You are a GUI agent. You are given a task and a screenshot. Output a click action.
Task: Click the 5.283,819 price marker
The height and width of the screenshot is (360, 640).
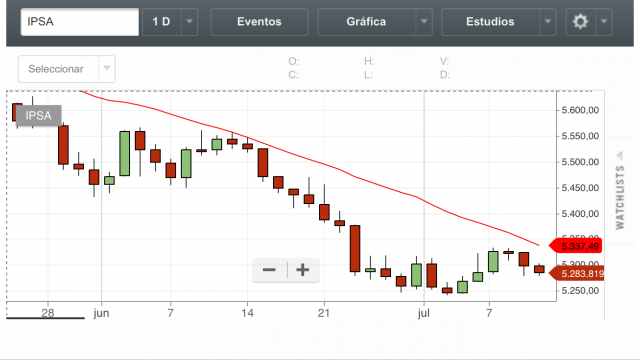coord(577,273)
